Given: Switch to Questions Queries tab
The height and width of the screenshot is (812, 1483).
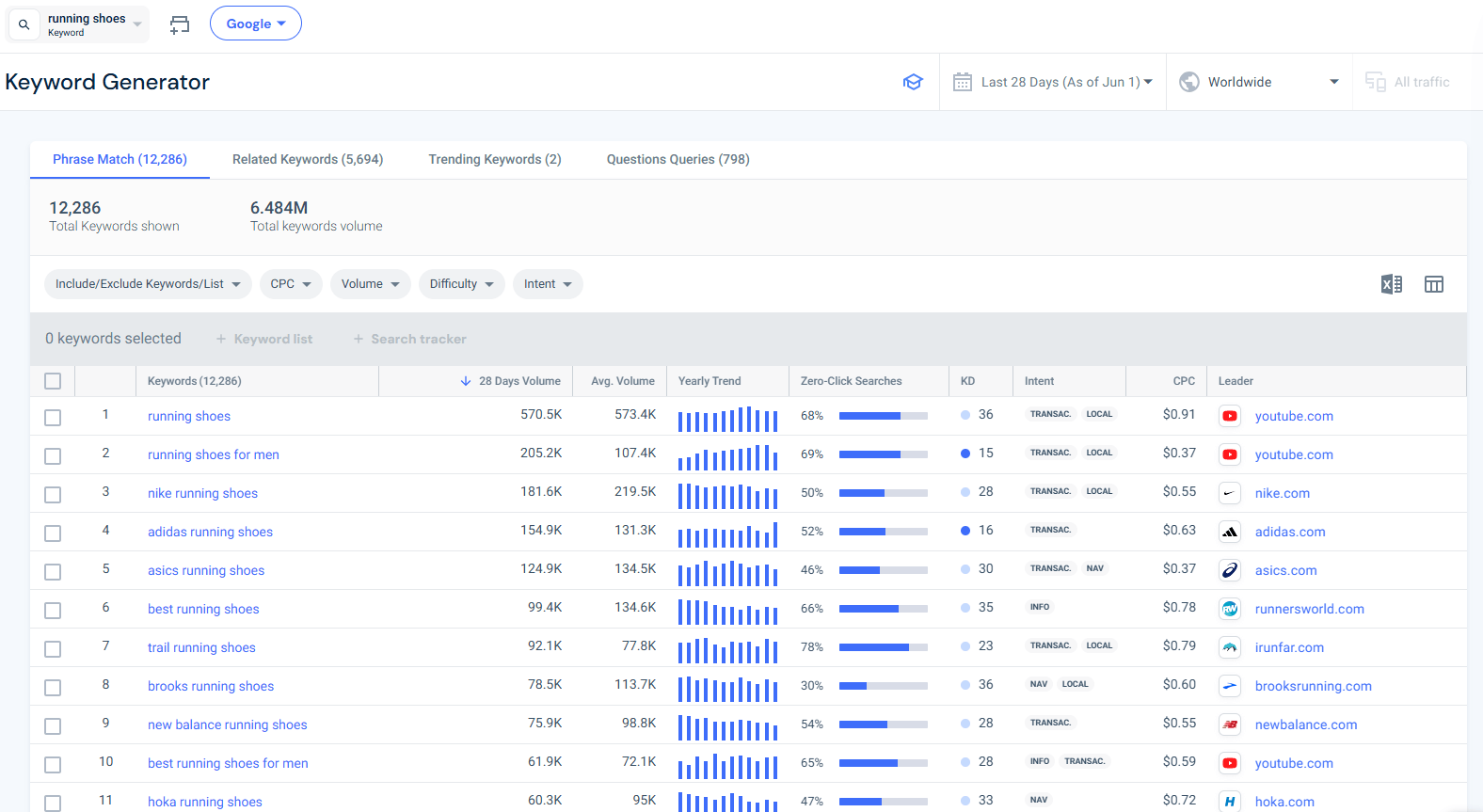Looking at the screenshot, I should [x=678, y=159].
